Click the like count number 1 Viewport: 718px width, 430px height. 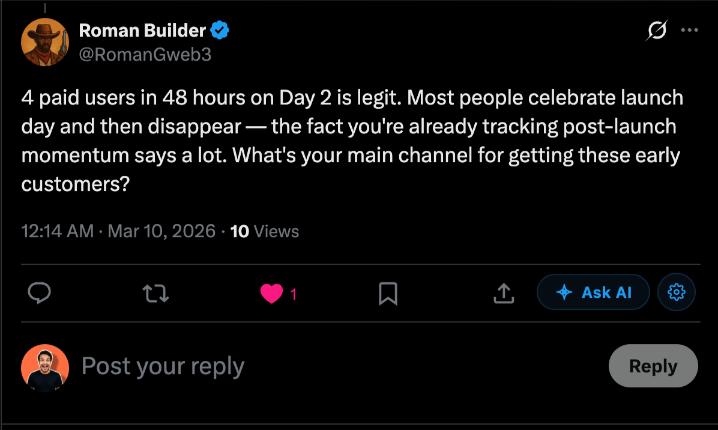coord(293,294)
